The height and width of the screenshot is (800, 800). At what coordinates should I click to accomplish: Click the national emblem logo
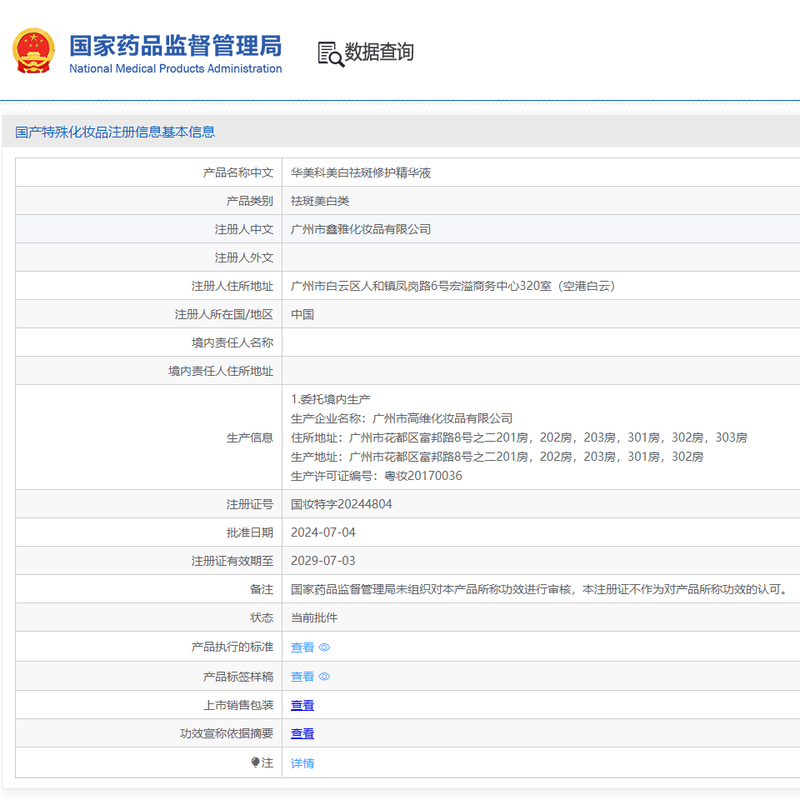click(34, 51)
